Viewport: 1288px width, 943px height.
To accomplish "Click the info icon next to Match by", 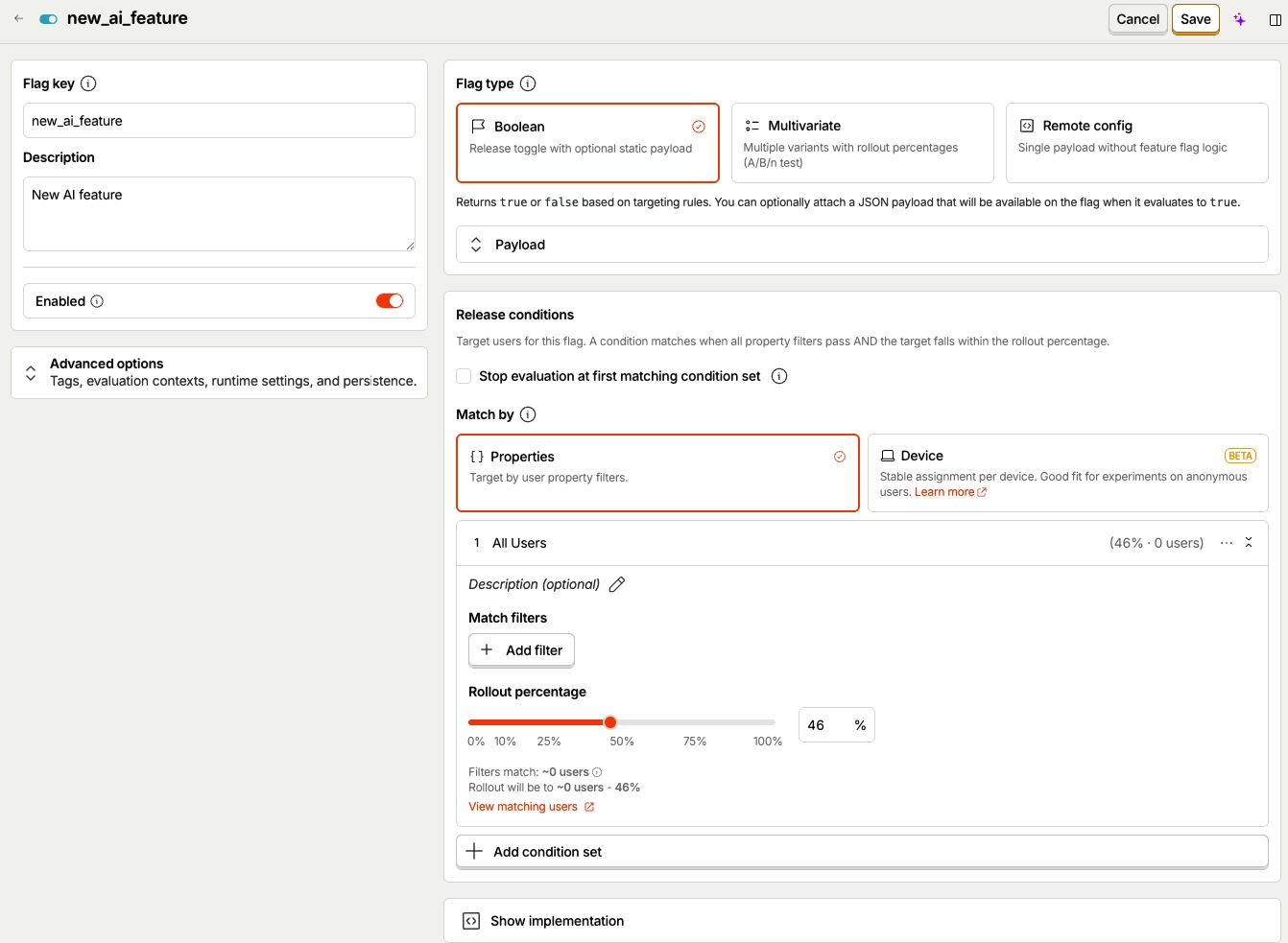I will point(528,414).
